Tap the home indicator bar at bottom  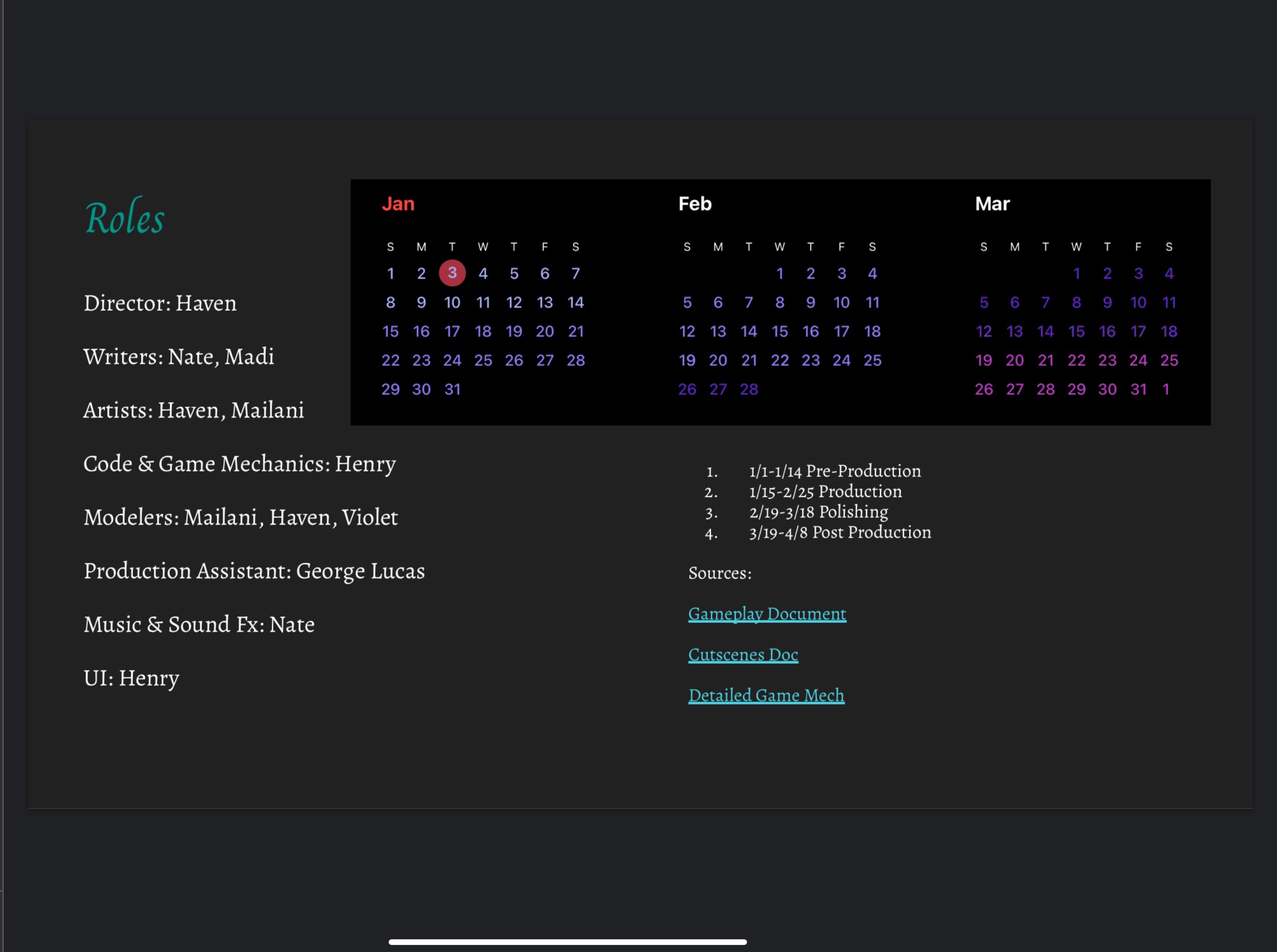tap(567, 942)
